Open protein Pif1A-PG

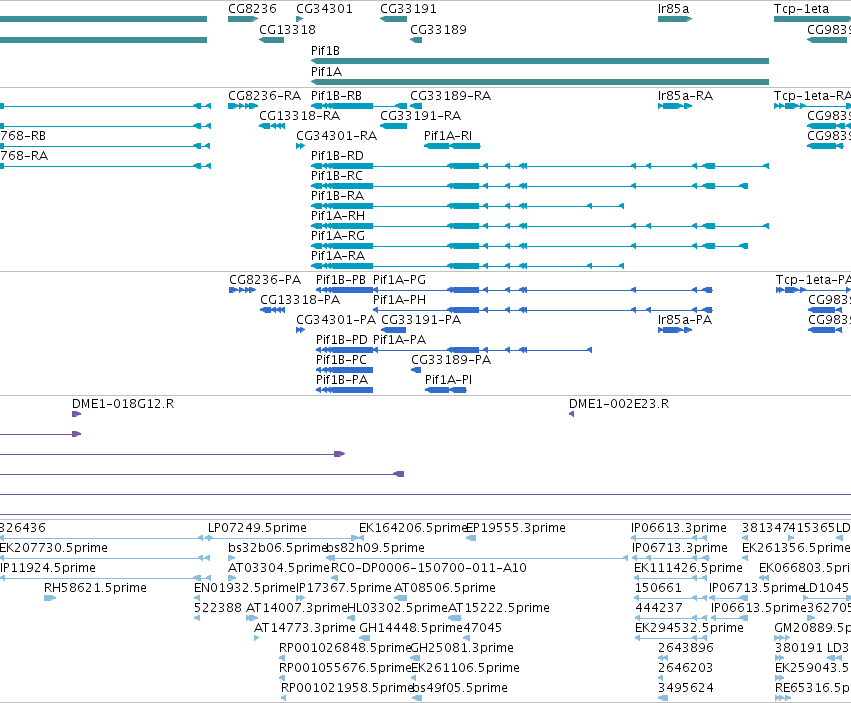[399, 280]
